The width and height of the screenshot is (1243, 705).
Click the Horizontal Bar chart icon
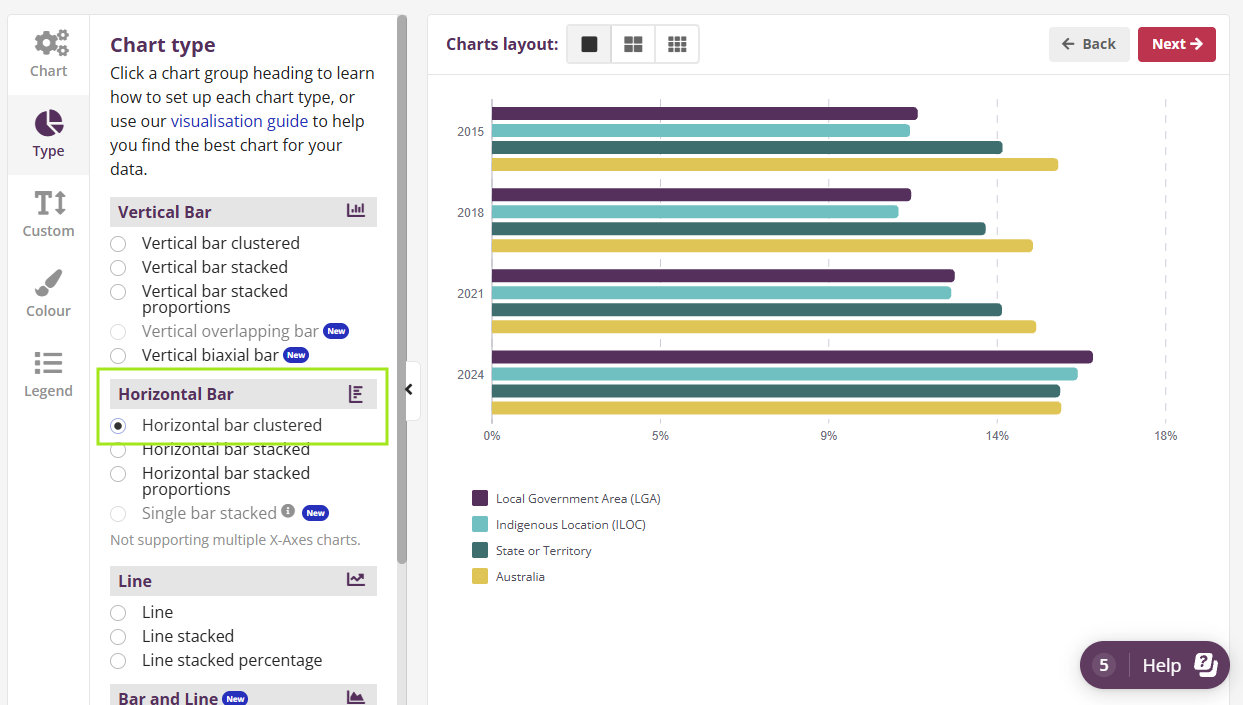(x=356, y=394)
